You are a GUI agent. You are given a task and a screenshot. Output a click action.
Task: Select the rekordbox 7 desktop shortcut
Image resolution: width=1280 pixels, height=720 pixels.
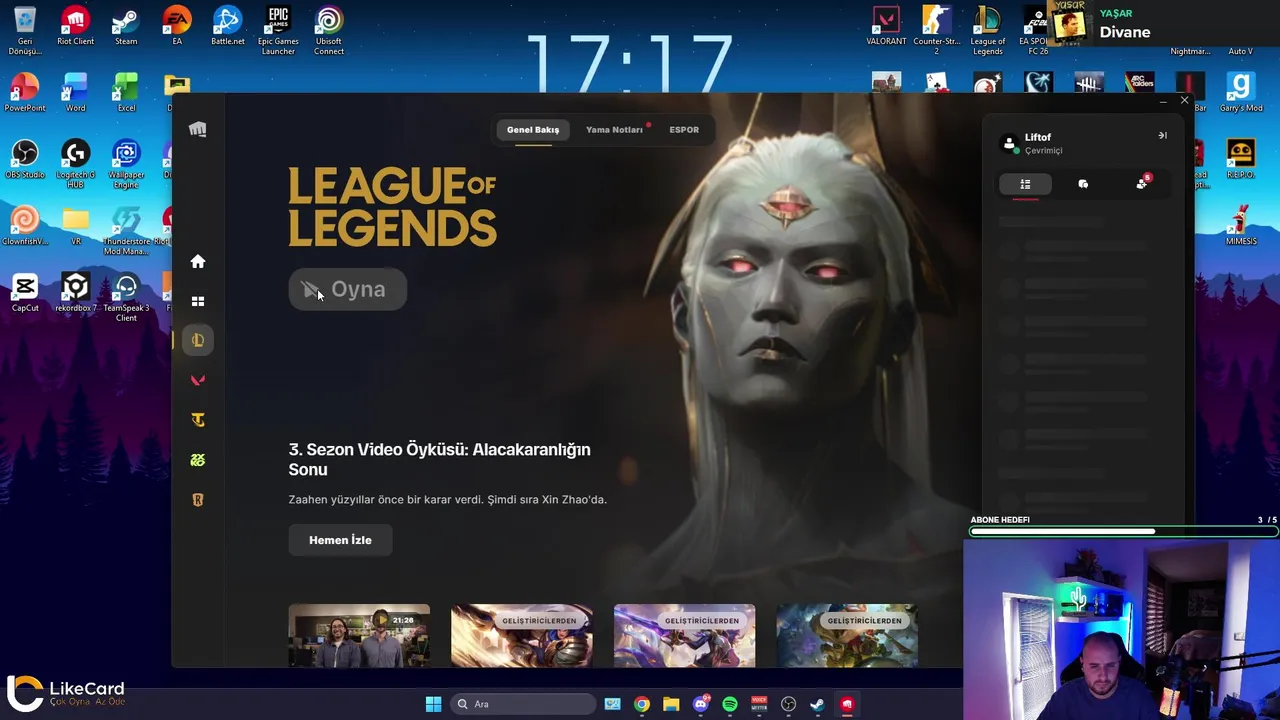pos(75,292)
